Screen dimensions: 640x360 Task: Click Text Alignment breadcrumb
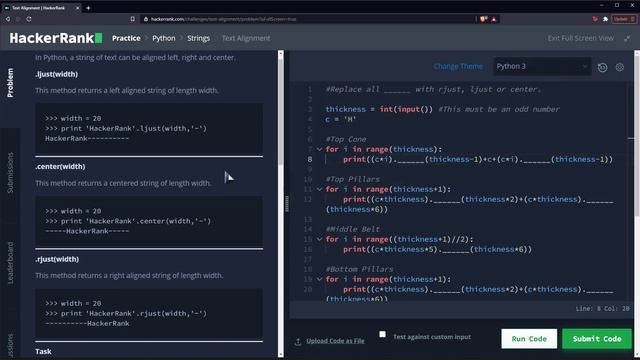246,38
